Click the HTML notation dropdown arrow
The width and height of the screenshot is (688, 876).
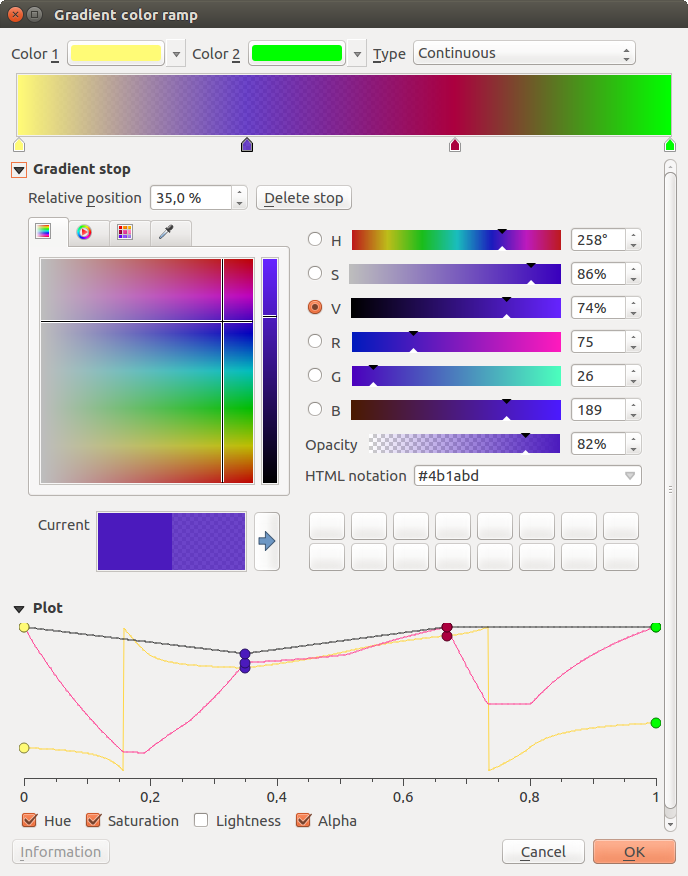click(630, 476)
